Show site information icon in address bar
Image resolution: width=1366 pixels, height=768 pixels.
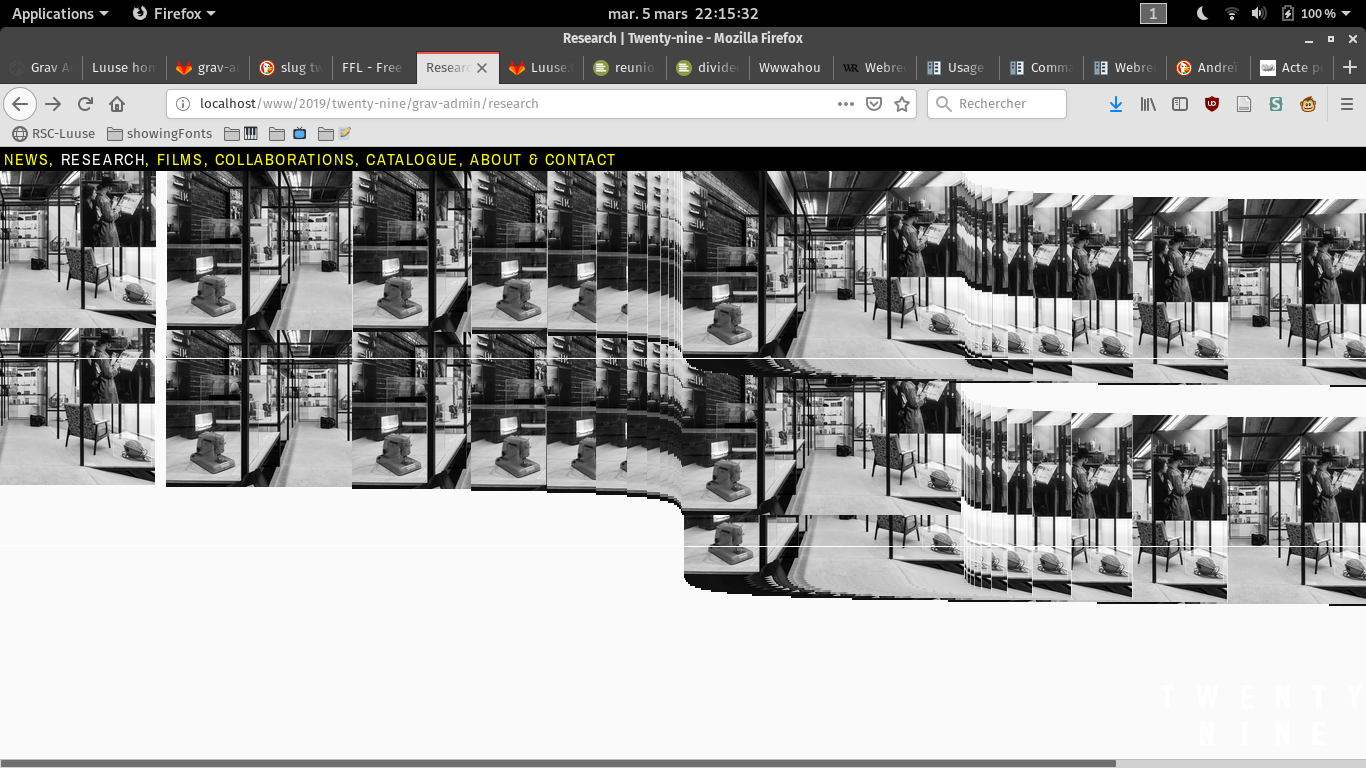click(182, 104)
